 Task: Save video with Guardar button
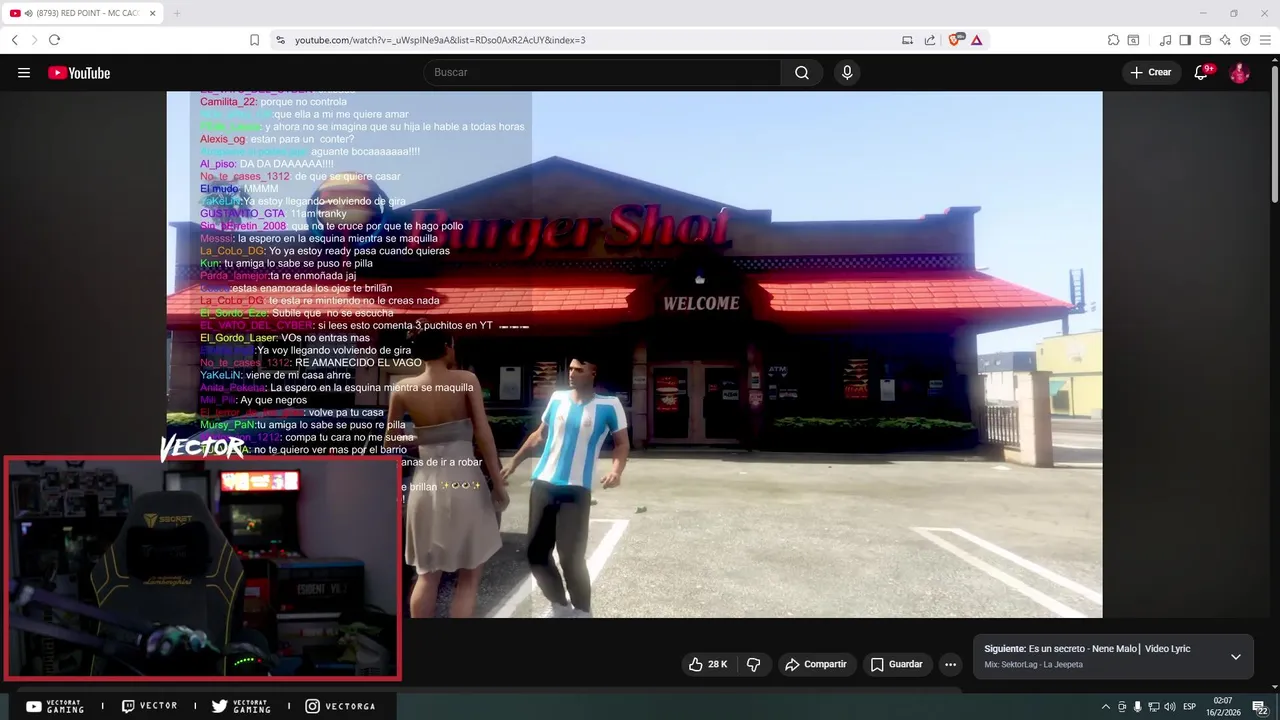click(896, 664)
